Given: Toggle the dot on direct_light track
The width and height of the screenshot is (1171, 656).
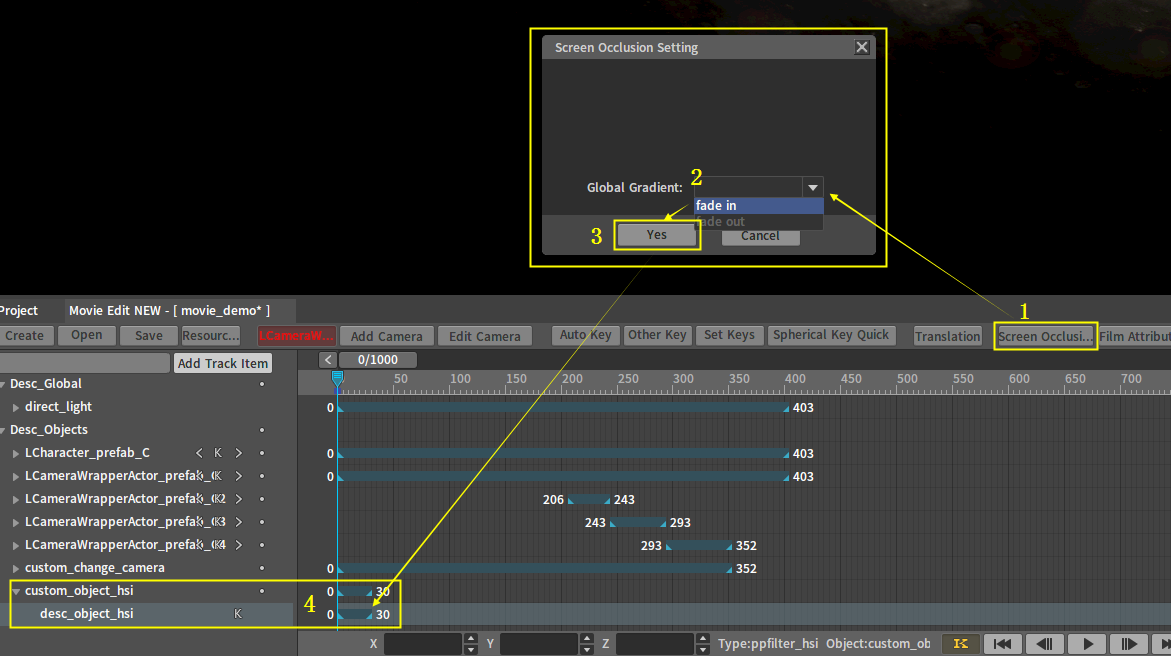Looking at the screenshot, I should [x=262, y=407].
